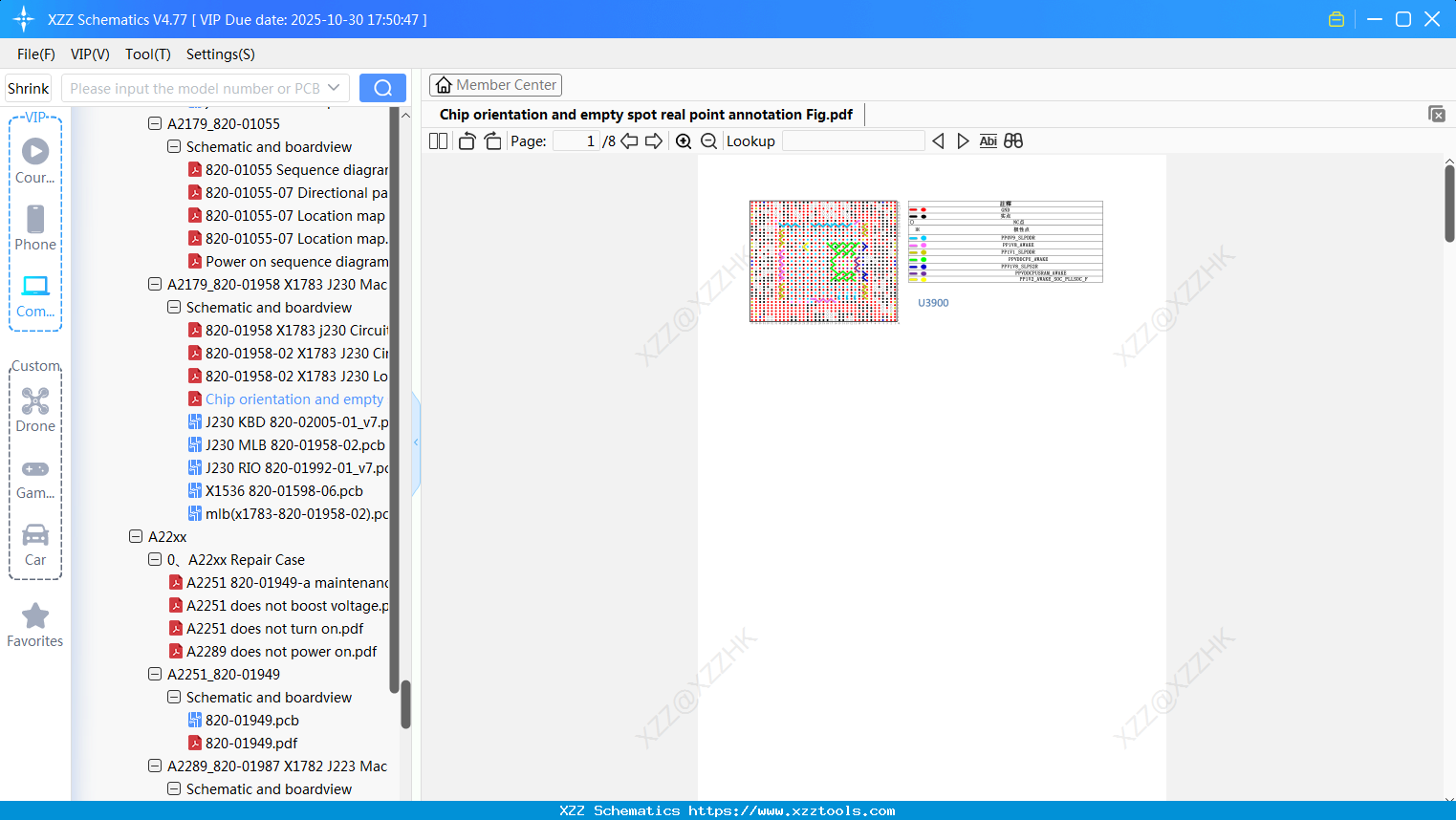Screen dimensions: 1456x820
Task: Open 820-01055-07 Directional PDF
Action: [x=288, y=192]
